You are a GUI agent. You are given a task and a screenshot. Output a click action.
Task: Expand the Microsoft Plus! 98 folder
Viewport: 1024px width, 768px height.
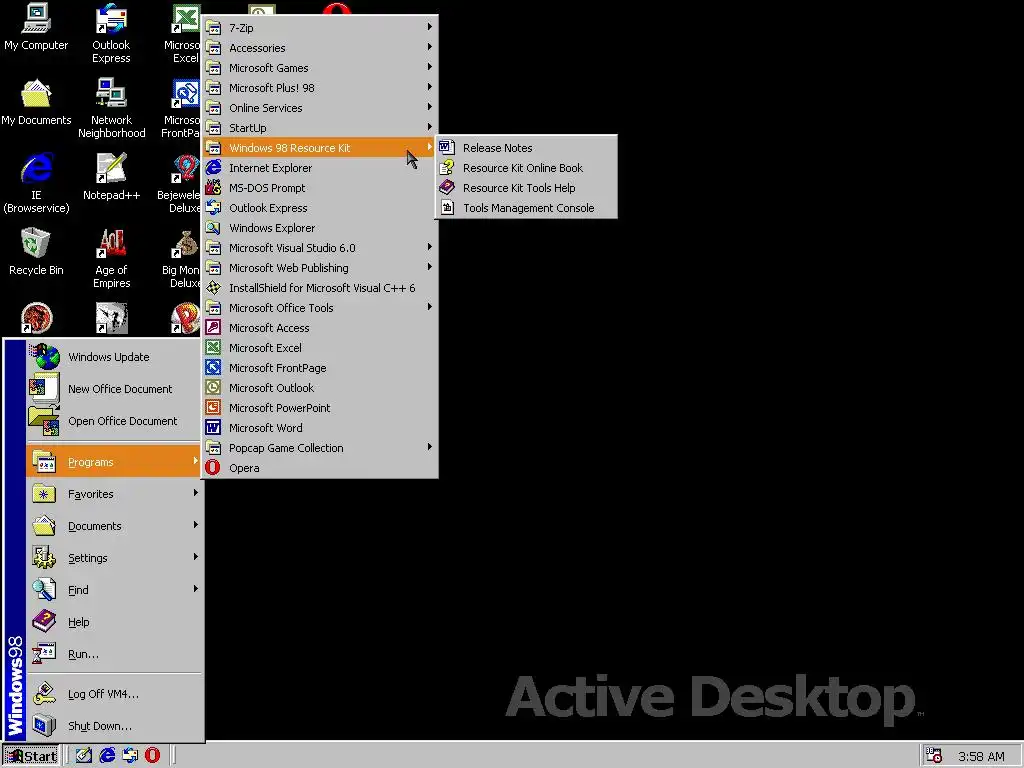[x=319, y=88]
